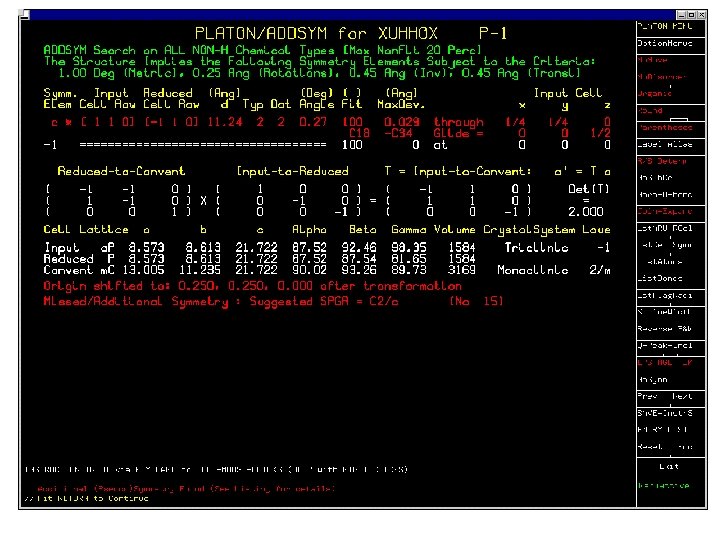The width and height of the screenshot is (720, 540).
Task: Click the 'T = Input-to-Convent:' heading
Action: click(x=458, y=171)
